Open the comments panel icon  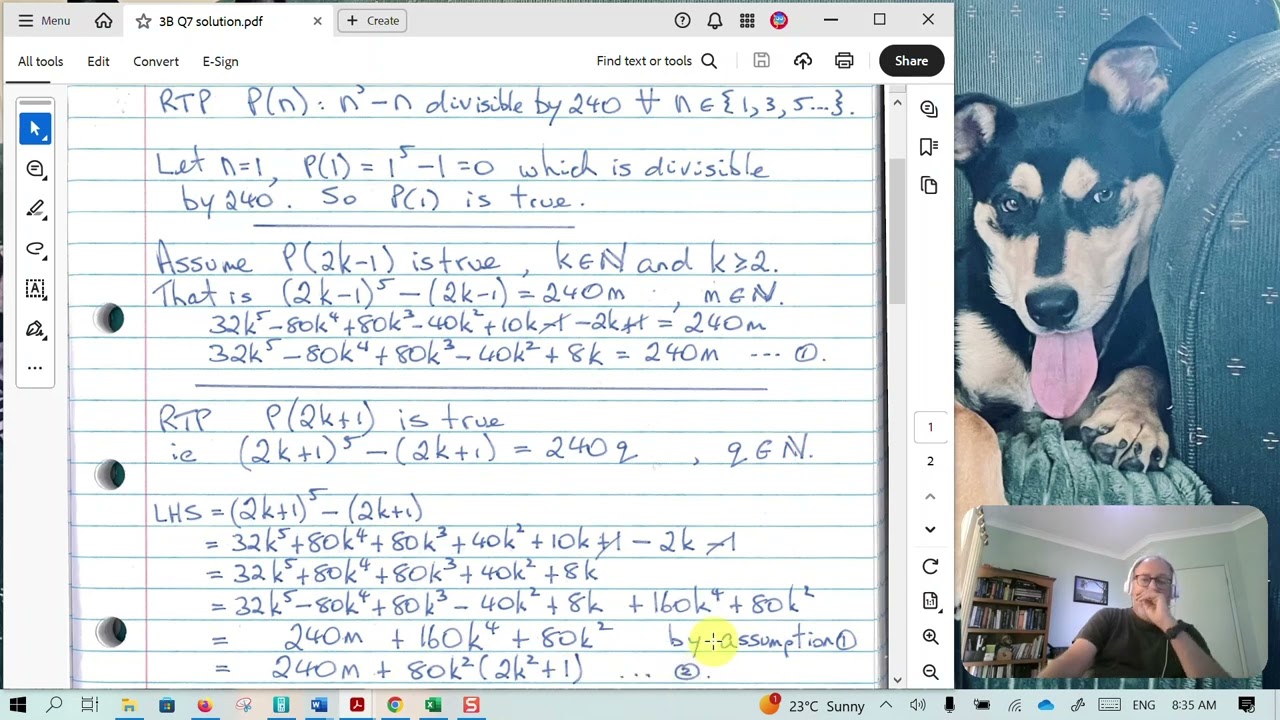tap(929, 109)
